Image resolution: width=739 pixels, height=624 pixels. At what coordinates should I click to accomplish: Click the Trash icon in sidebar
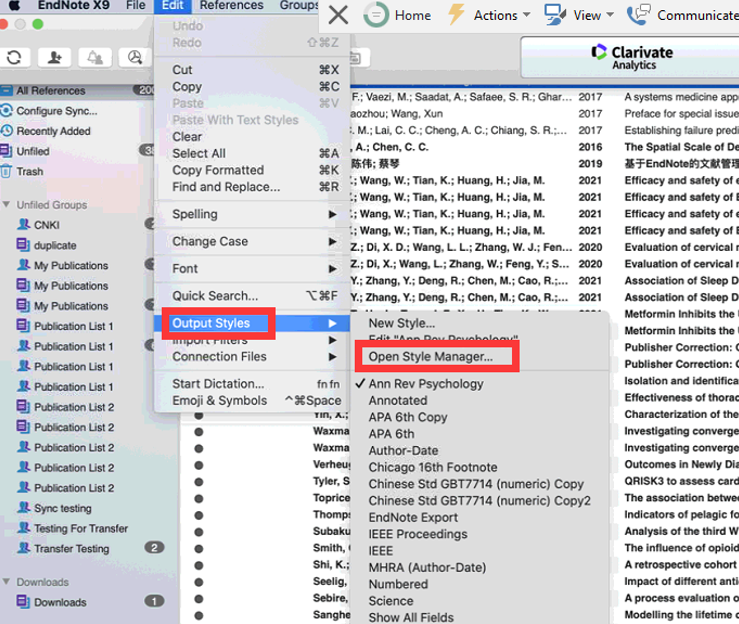pyautogui.click(x=6, y=171)
